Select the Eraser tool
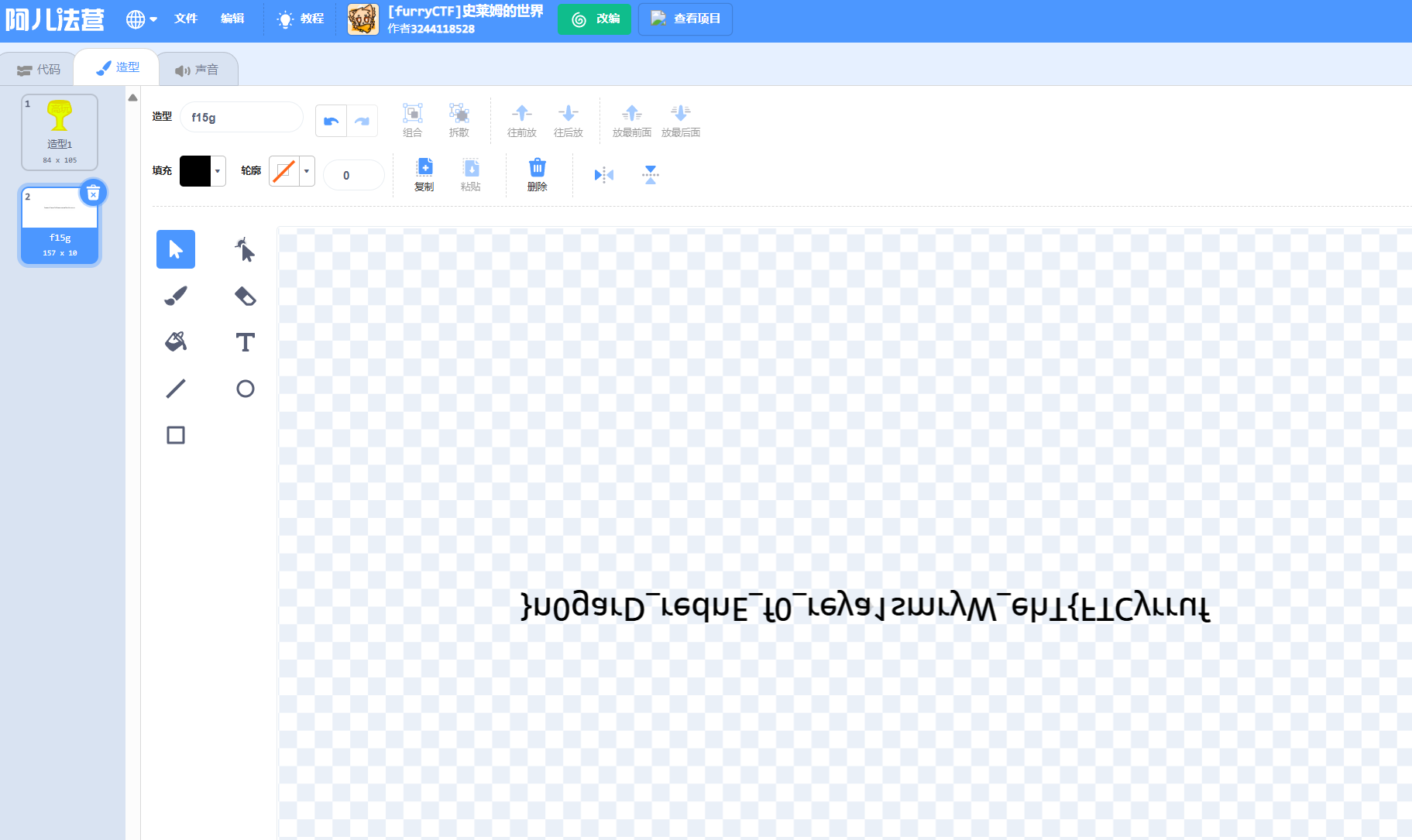Image resolution: width=1412 pixels, height=840 pixels. click(245, 296)
